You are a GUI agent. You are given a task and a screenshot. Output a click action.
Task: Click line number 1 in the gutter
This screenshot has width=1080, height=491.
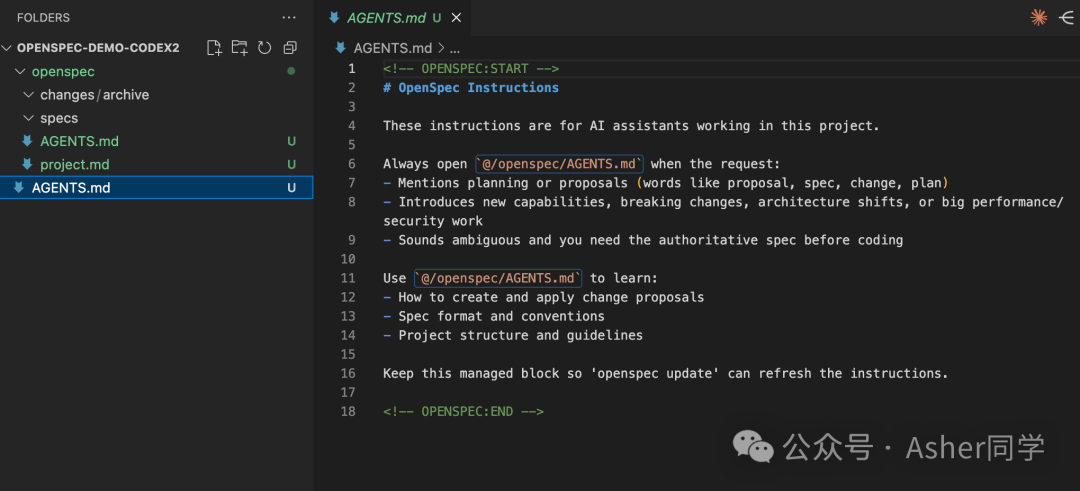pos(352,68)
